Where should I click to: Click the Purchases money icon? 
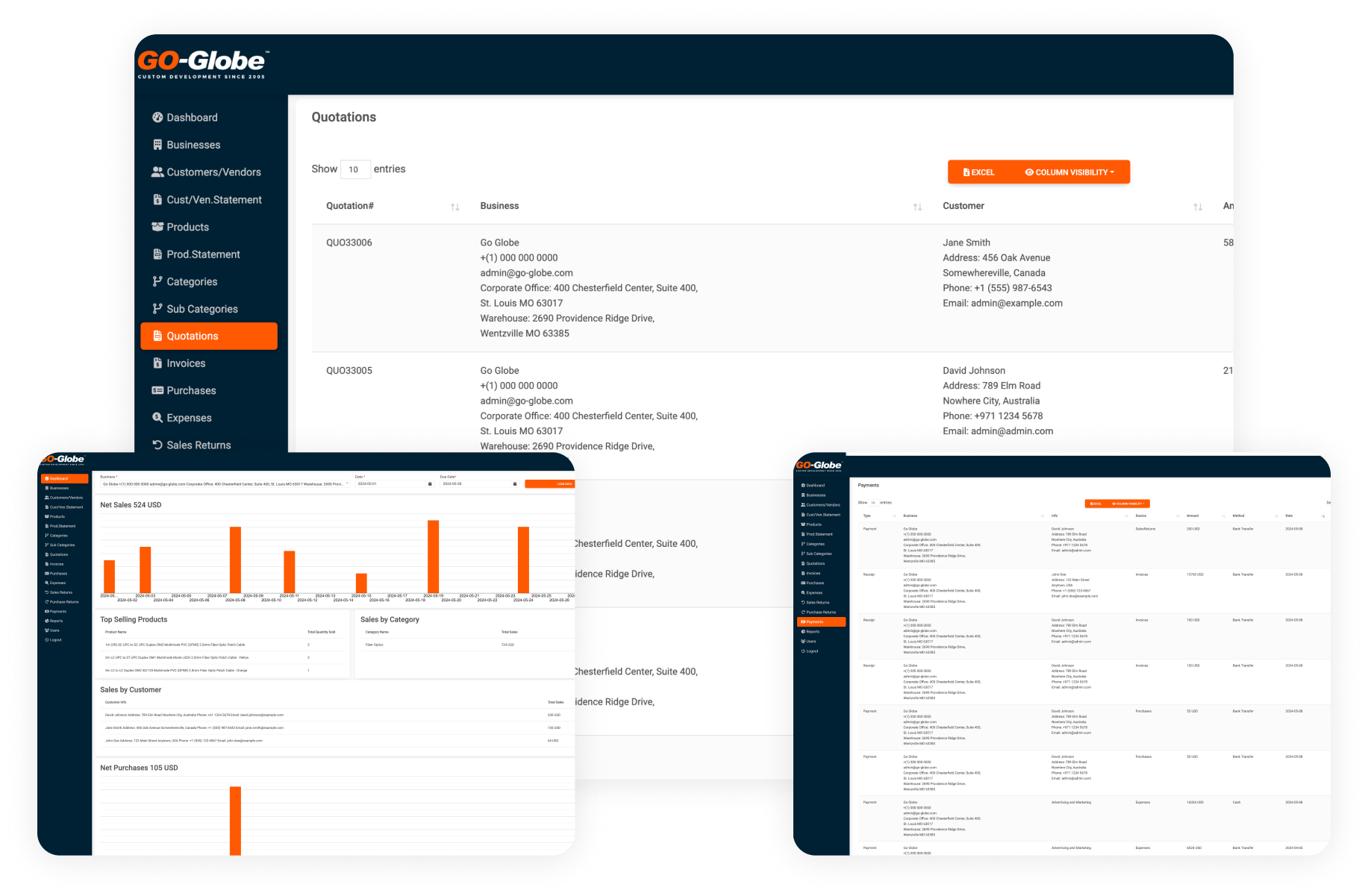point(157,390)
